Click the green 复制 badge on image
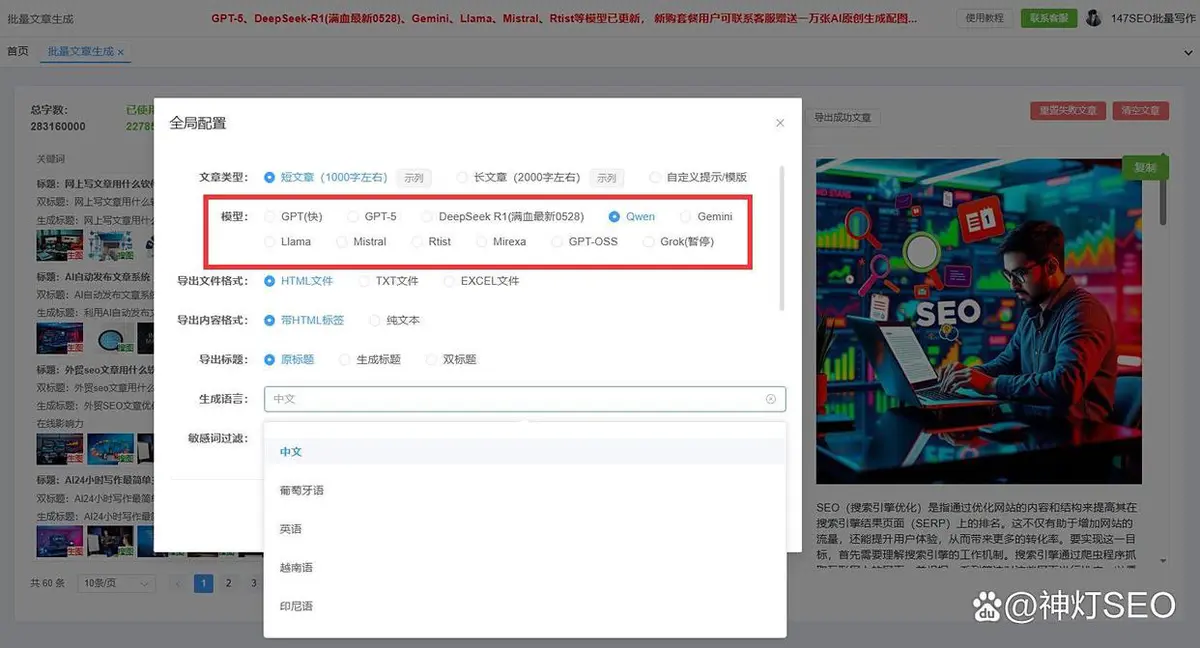This screenshot has width=1200, height=648. click(1144, 168)
